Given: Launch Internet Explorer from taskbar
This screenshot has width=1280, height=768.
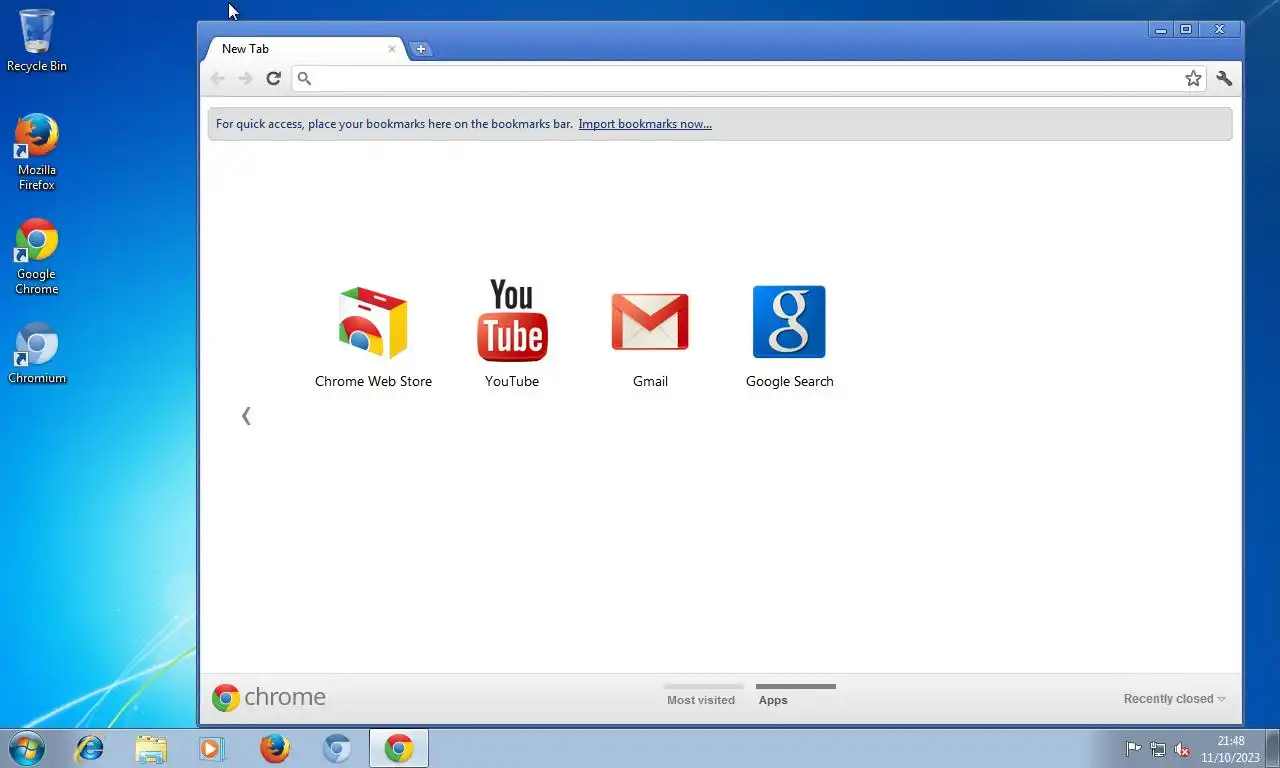Looking at the screenshot, I should pos(90,748).
